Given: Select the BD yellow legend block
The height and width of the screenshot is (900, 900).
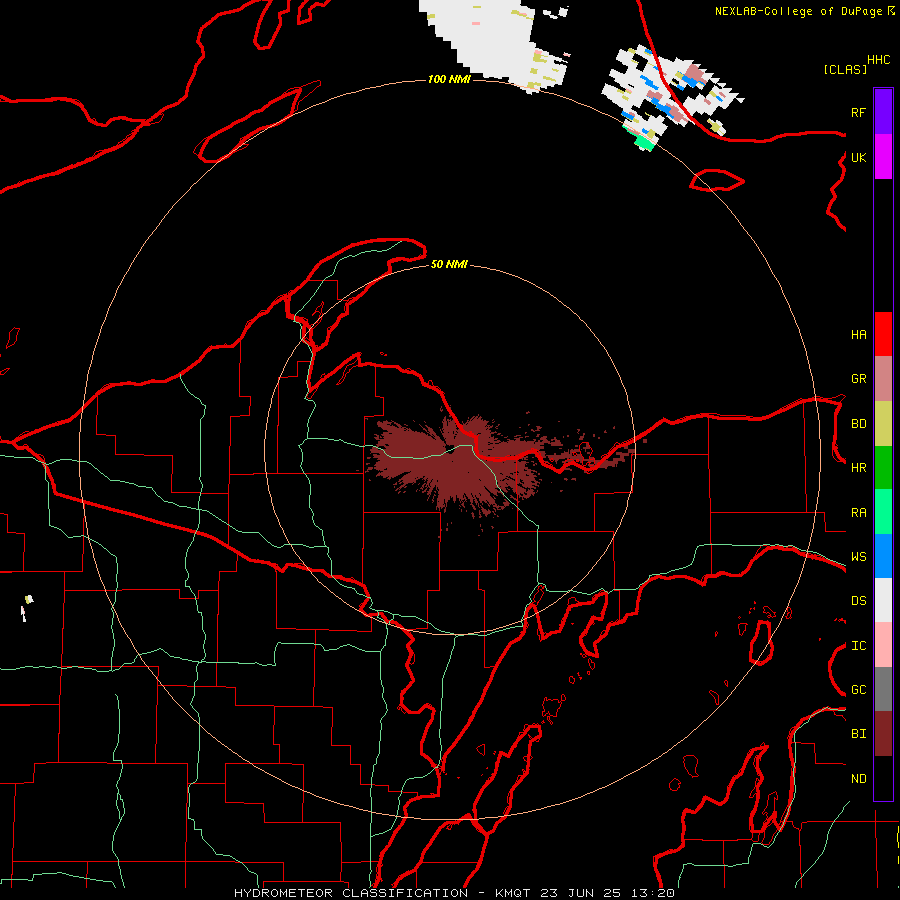Looking at the screenshot, I should [883, 423].
